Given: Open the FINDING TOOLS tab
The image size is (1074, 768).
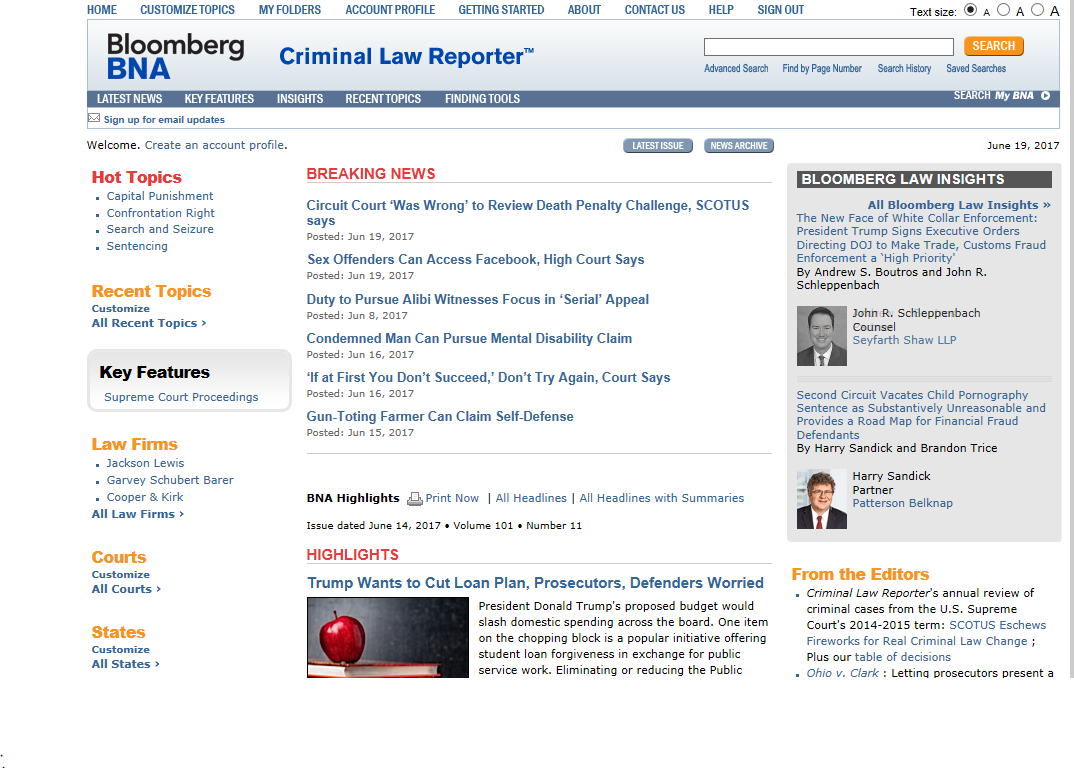Looking at the screenshot, I should 482,99.
